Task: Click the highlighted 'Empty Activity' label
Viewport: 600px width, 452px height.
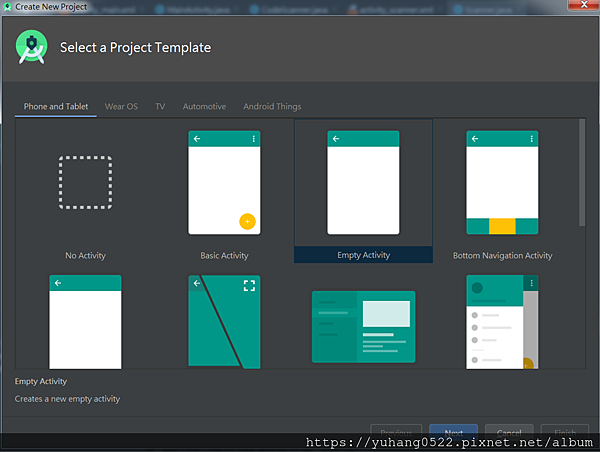Action: point(364,255)
